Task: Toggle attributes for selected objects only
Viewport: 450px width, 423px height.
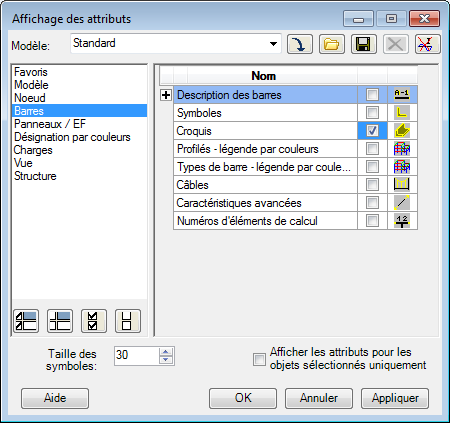Action: 259,359
